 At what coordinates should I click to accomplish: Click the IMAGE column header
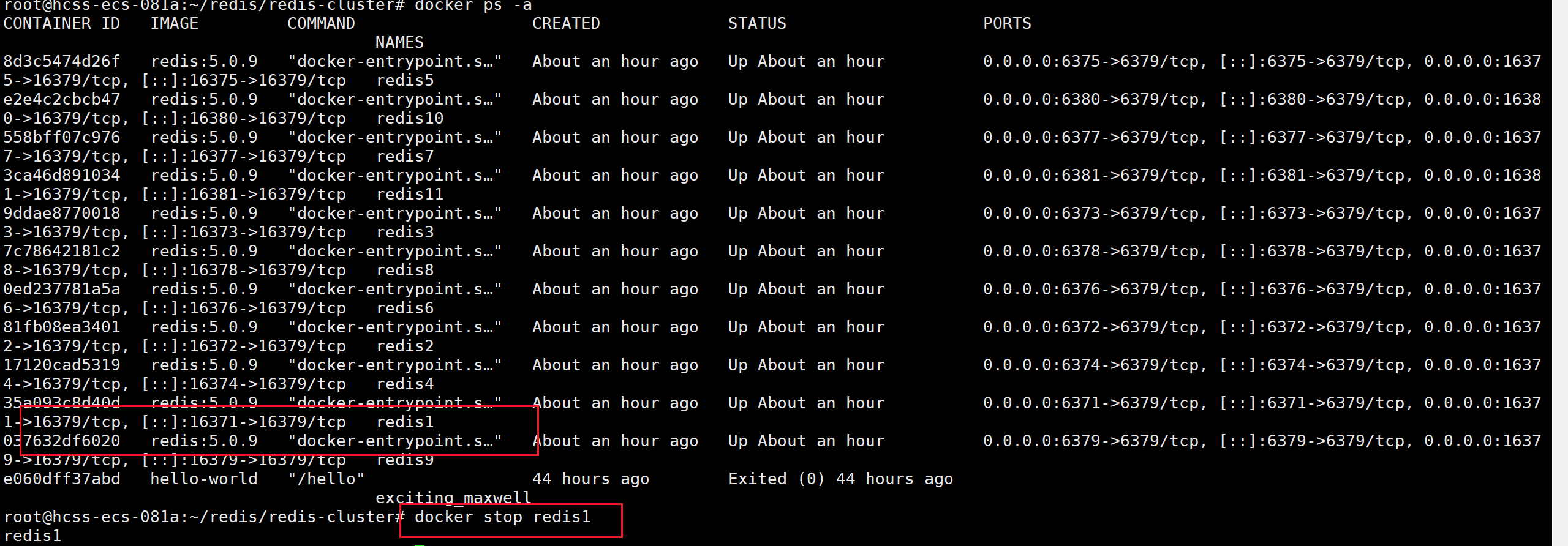point(175,24)
